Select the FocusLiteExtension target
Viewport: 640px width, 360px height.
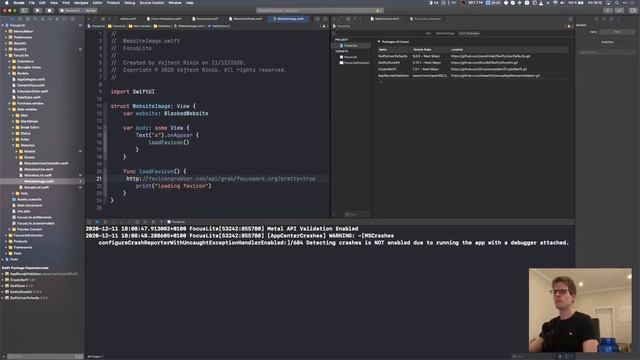point(354,63)
